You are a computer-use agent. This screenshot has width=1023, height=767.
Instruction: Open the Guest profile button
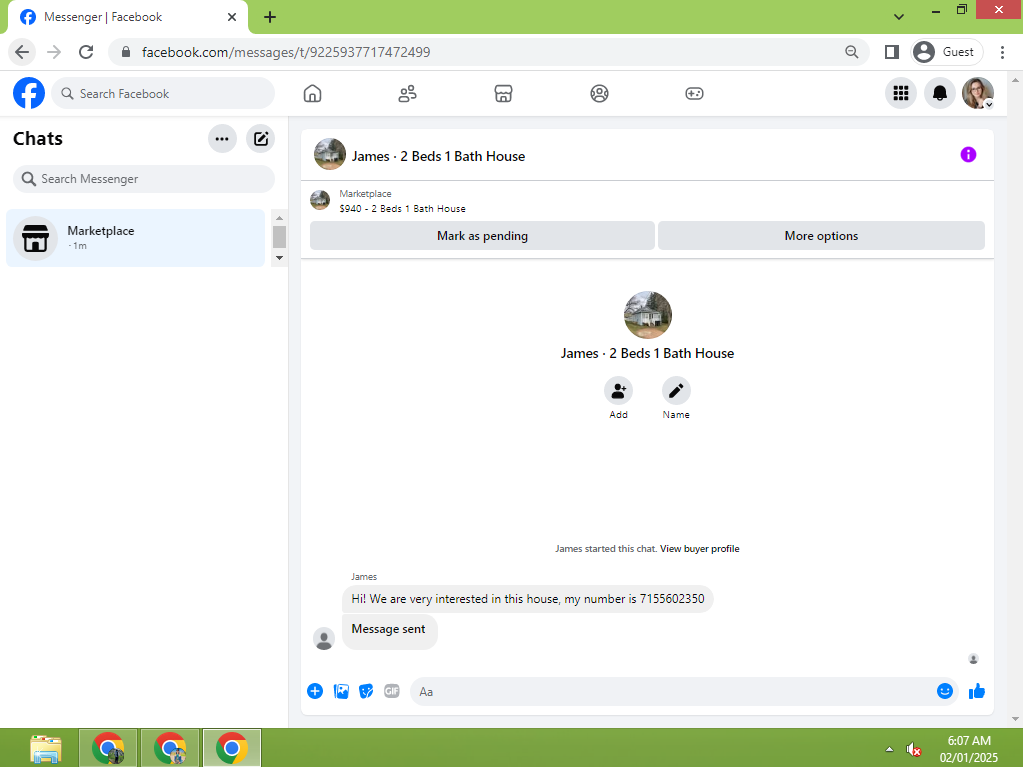point(947,52)
